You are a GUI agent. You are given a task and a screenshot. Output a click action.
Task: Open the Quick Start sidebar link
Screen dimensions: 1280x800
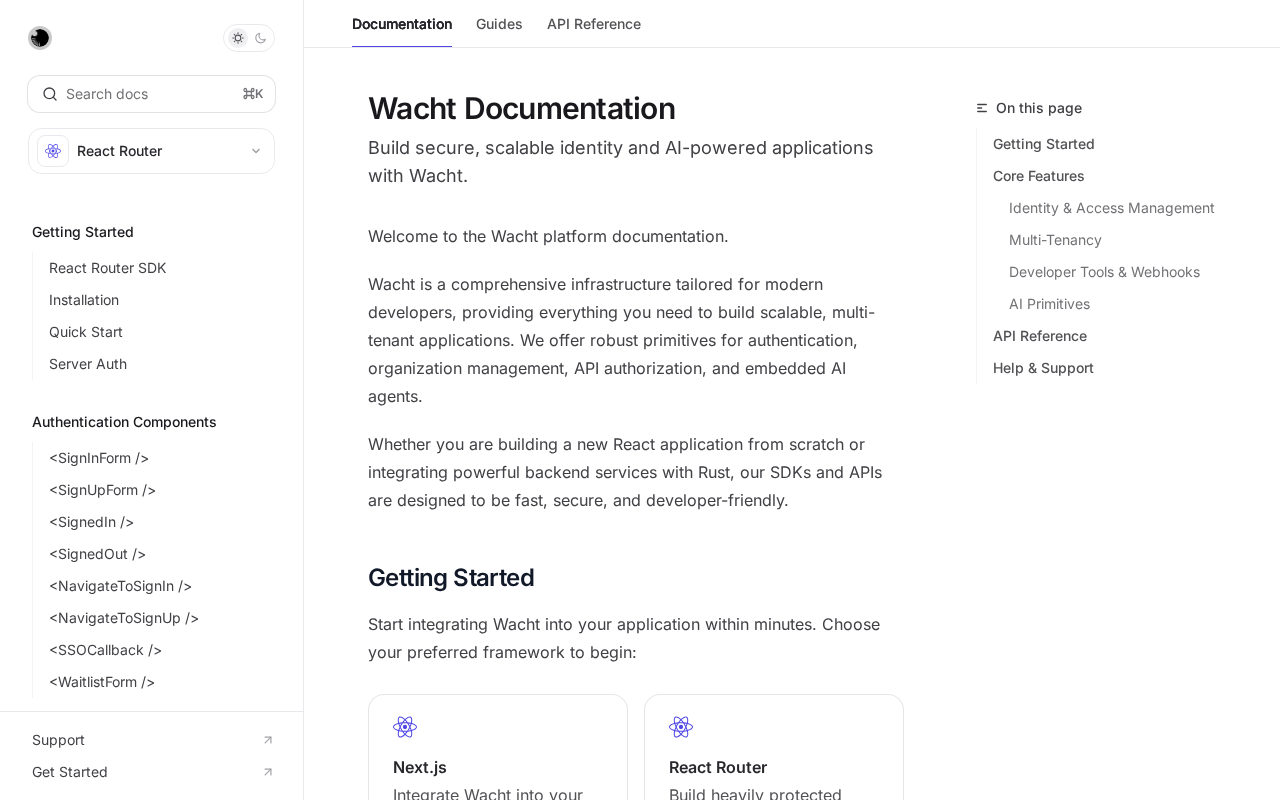[x=86, y=332]
